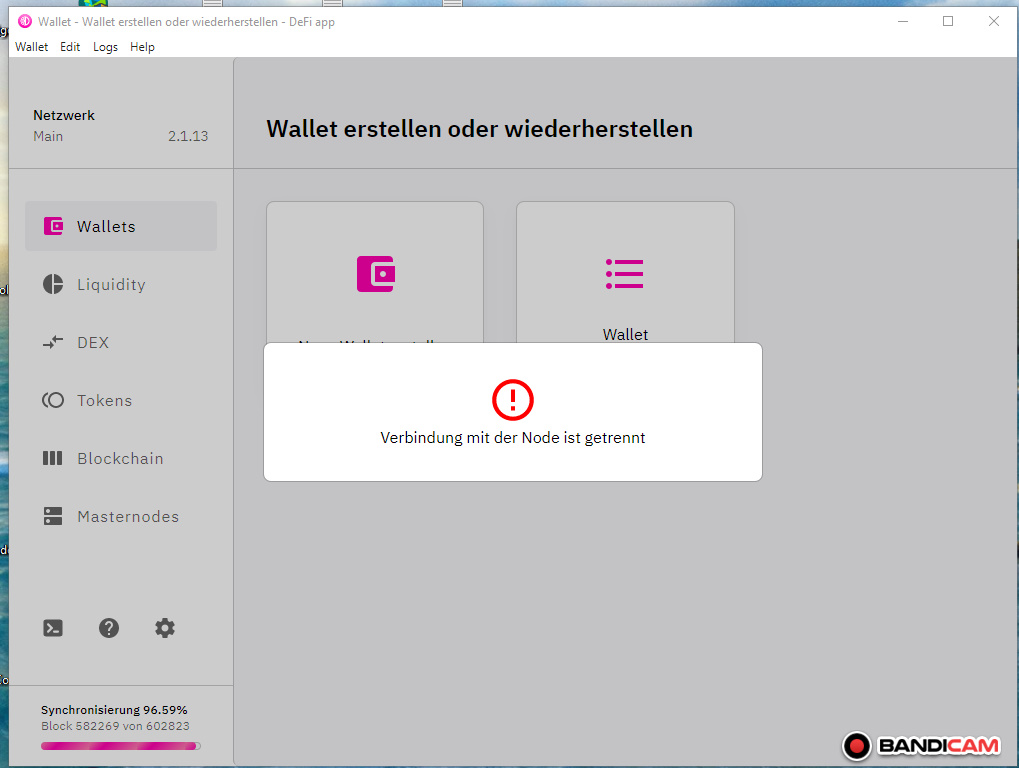The image size is (1019, 768).
Task: Click the Wallet restore card label
Action: tap(625, 334)
